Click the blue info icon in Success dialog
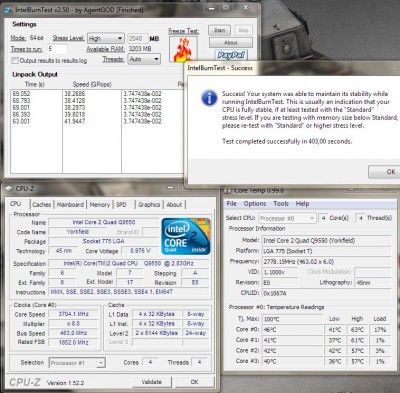Screen dimensions: 400x393 tap(209, 98)
